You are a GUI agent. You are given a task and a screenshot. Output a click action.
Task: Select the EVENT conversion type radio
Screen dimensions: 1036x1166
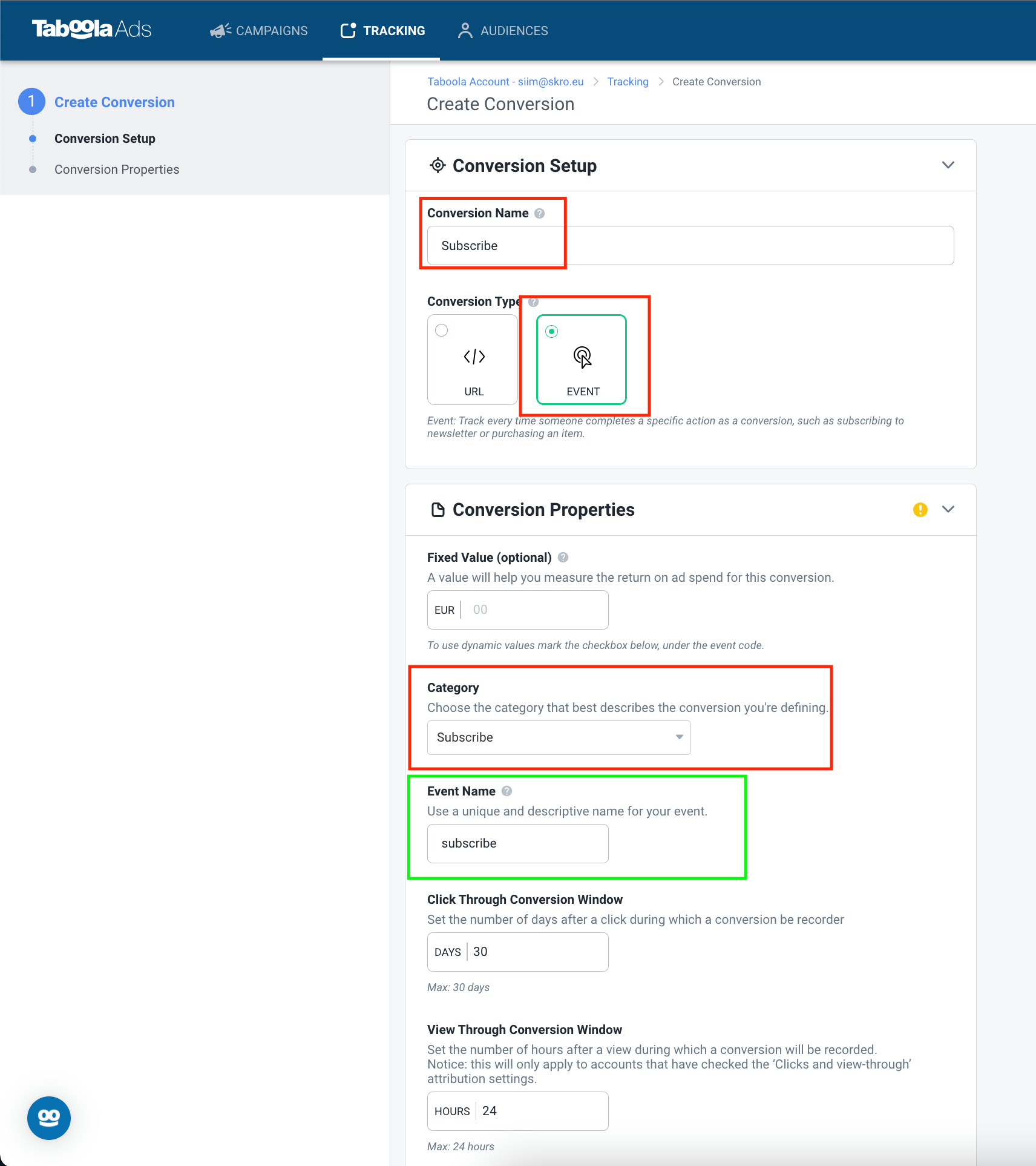point(551,331)
